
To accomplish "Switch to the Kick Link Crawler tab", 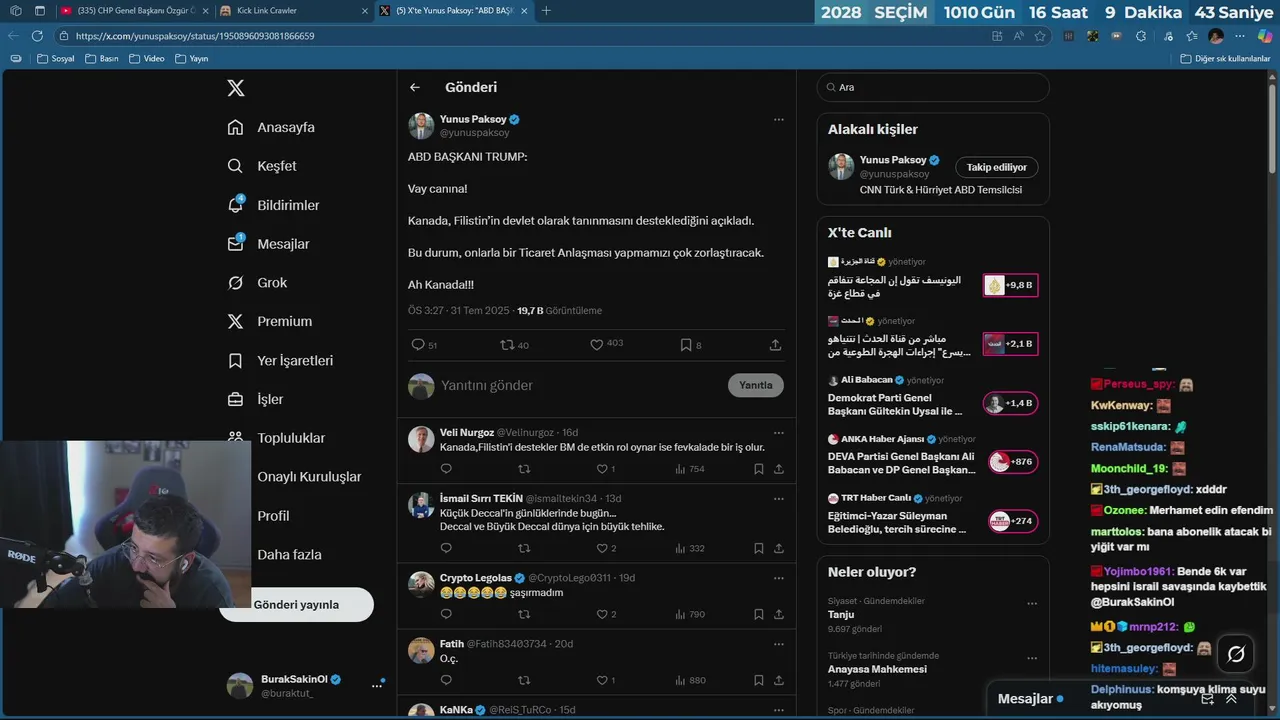I will click(294, 10).
